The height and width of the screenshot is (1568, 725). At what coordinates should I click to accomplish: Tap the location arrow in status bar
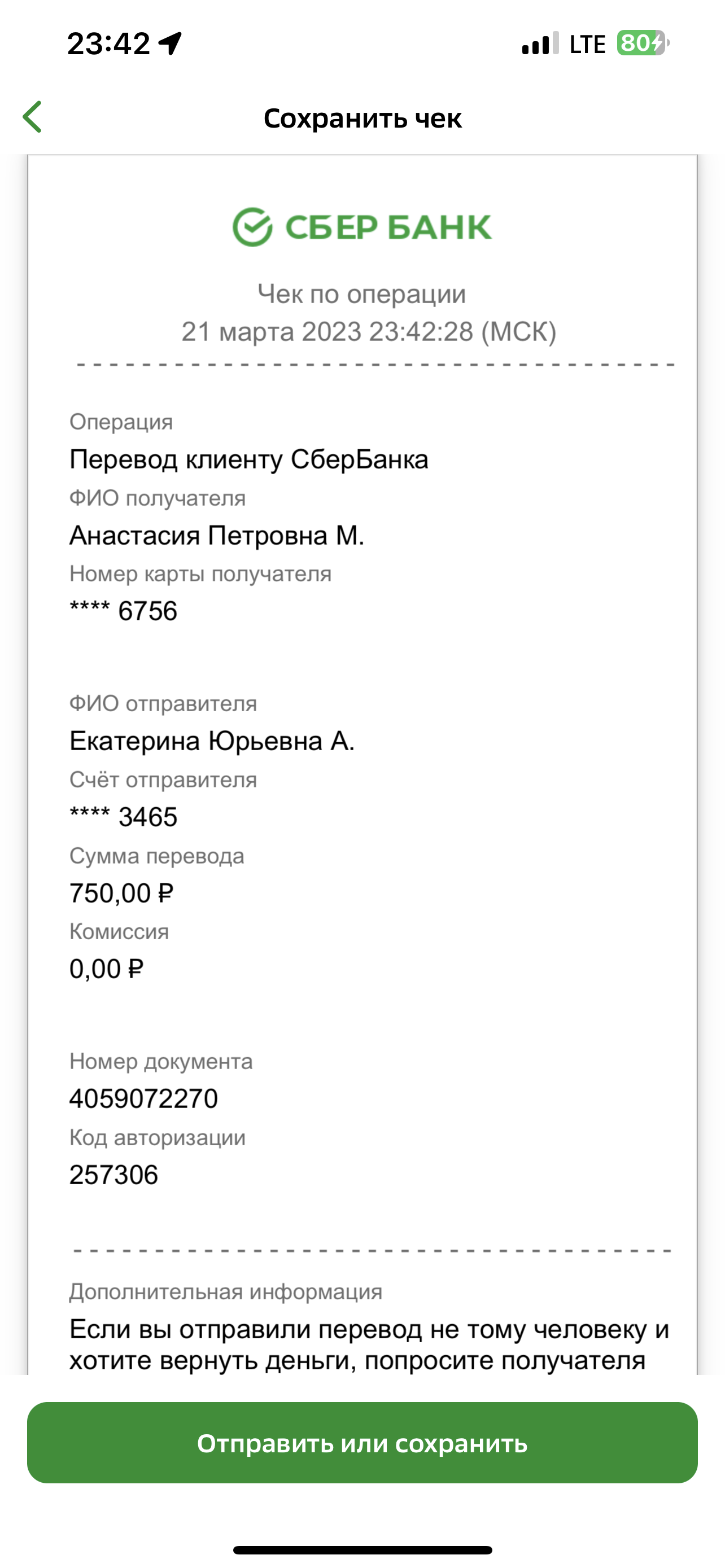coord(171,43)
